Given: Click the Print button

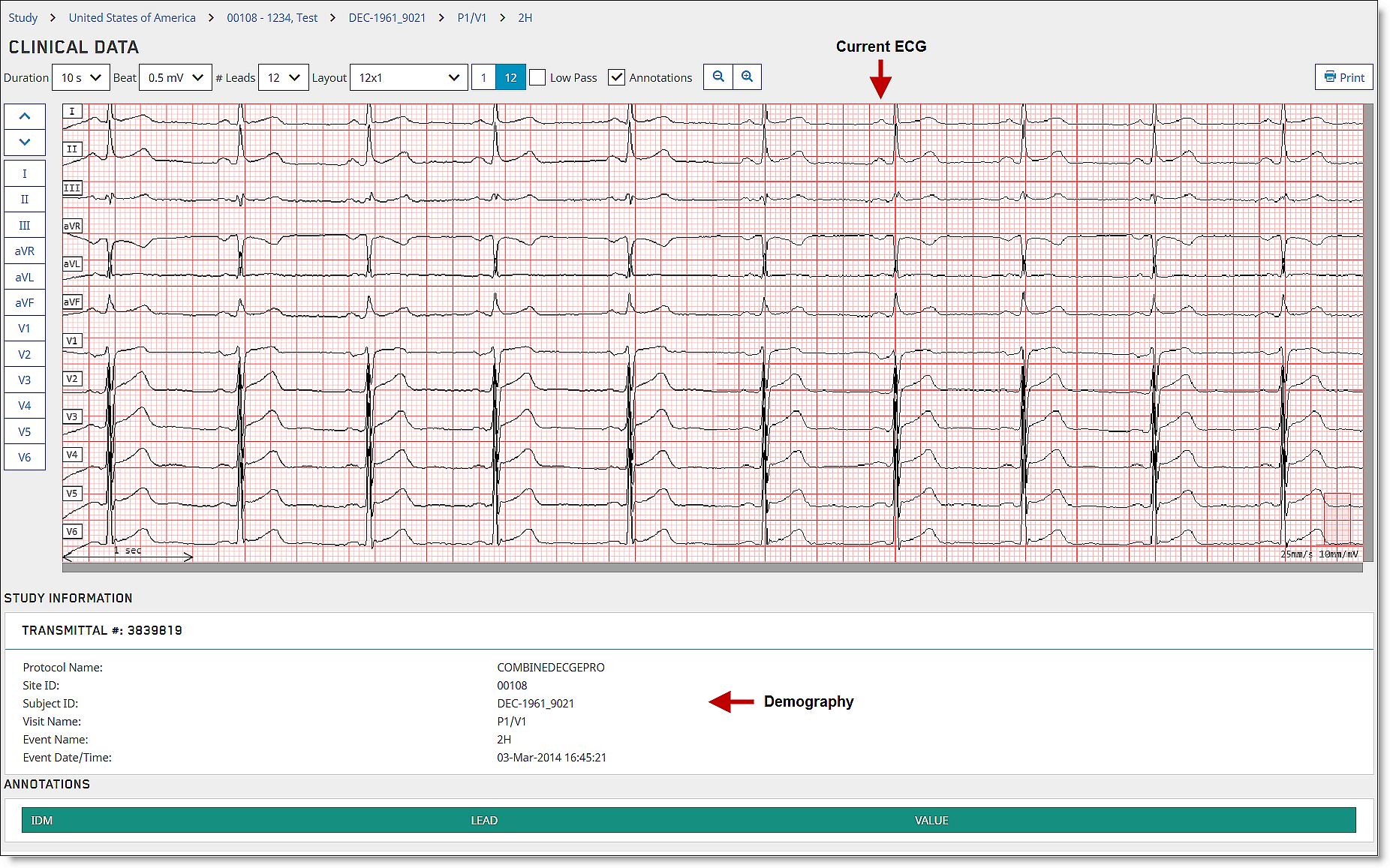Looking at the screenshot, I should [x=1343, y=77].
